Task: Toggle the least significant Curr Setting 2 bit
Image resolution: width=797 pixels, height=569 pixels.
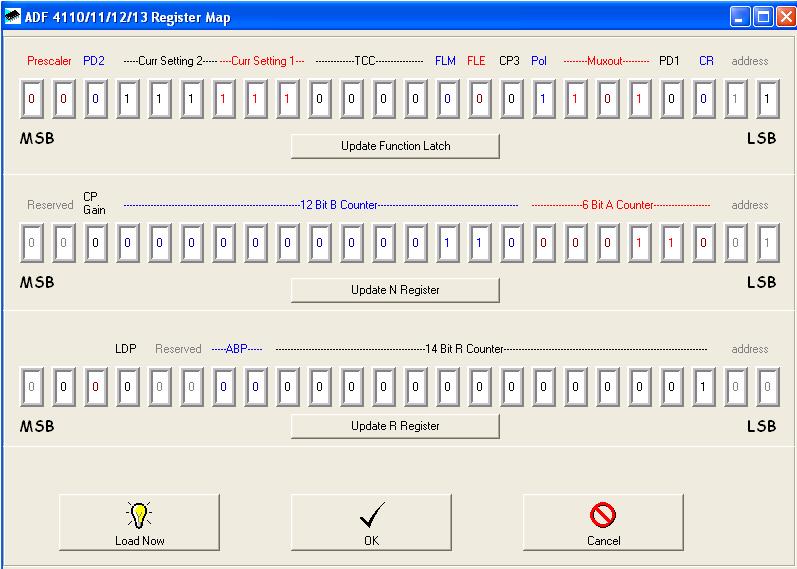Action: click(192, 99)
